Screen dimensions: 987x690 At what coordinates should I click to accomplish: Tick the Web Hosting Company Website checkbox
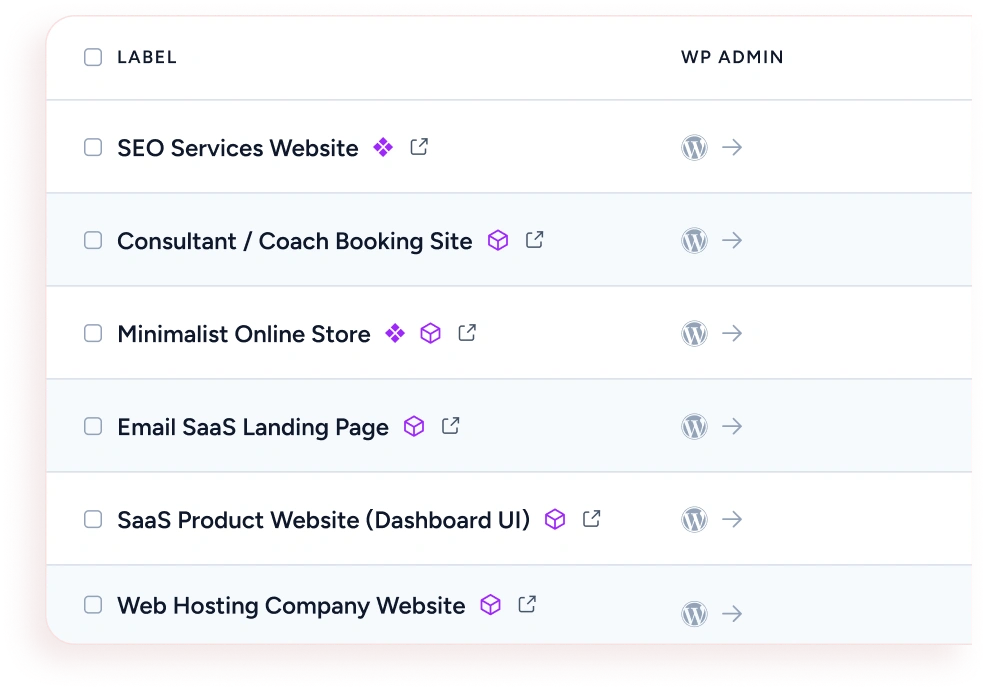[93, 605]
